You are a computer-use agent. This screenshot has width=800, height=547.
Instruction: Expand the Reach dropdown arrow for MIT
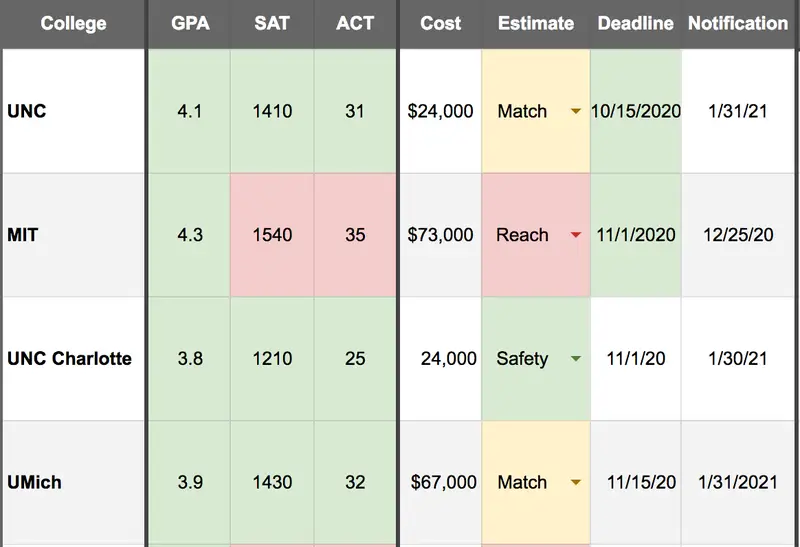[575, 235]
